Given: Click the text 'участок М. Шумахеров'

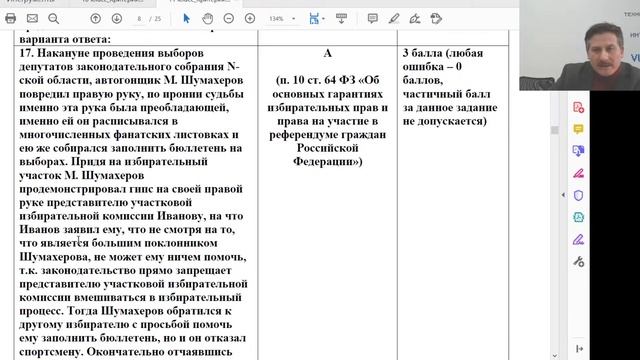Looking at the screenshot, I should click(x=82, y=176).
